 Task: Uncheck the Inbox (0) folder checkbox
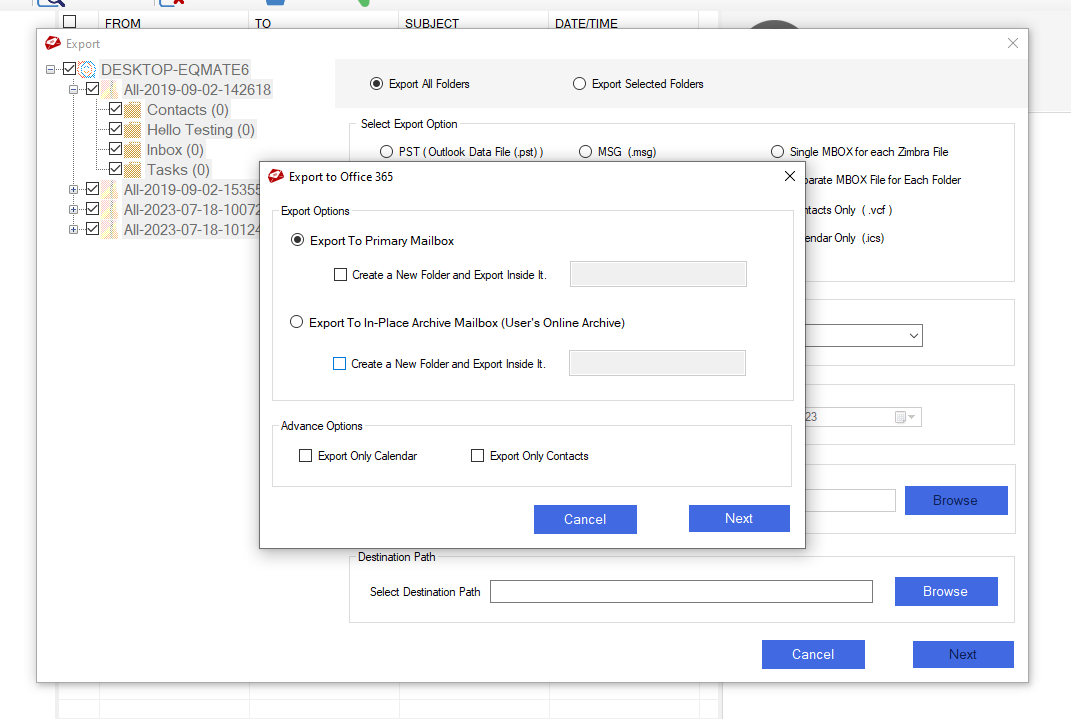(115, 149)
